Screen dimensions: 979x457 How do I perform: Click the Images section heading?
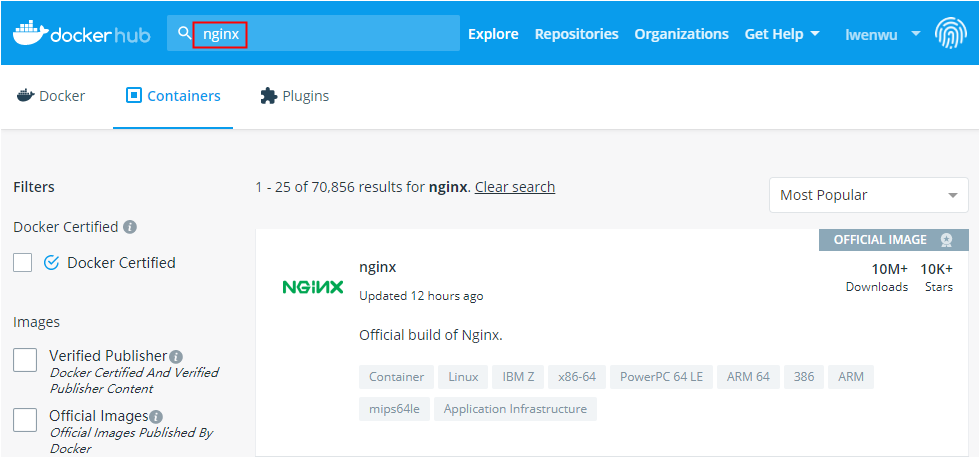(x=36, y=322)
